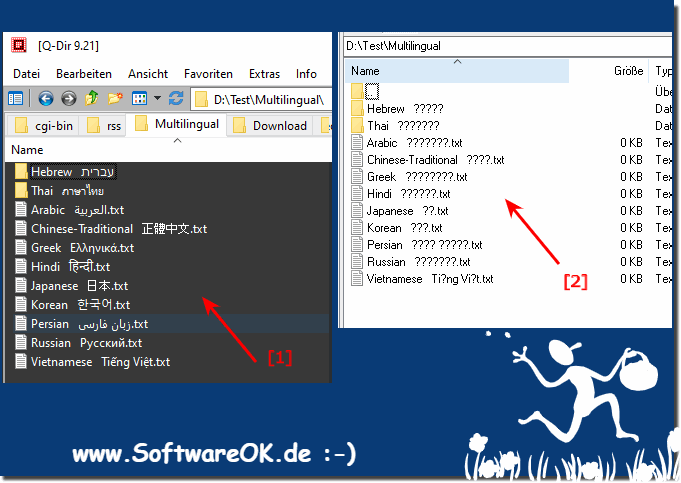Open the Ansicht menu
The image size is (681, 483).
[x=148, y=74]
